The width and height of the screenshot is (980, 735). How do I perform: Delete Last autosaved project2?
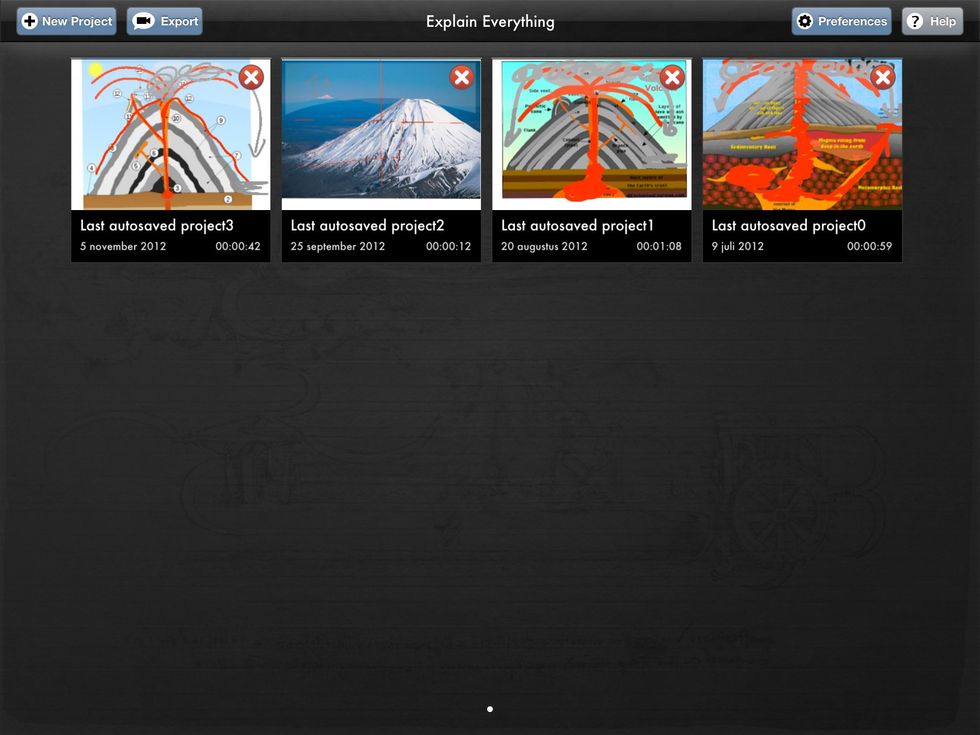462,78
